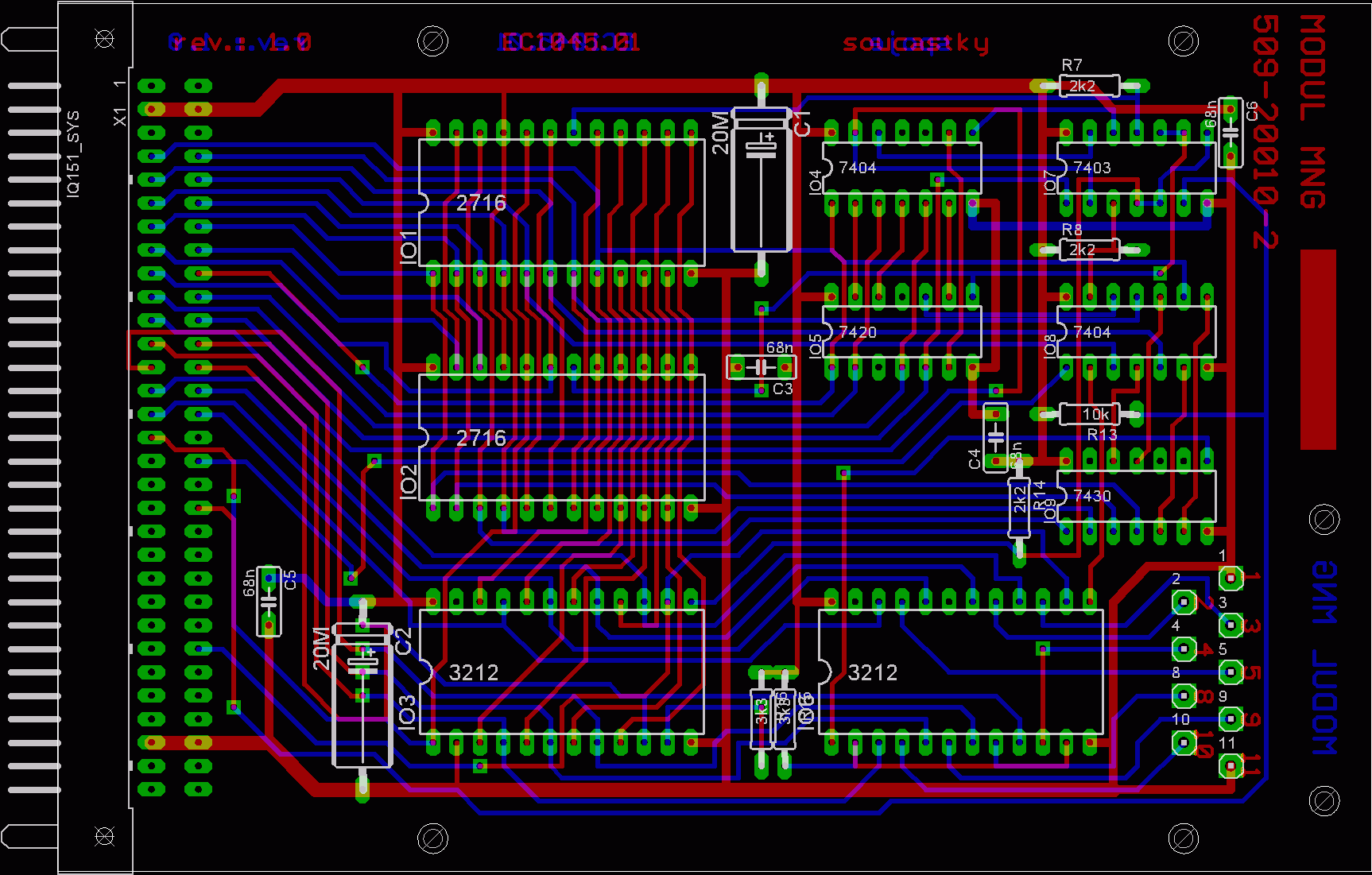The image size is (1372, 875).
Task: Select the R14 2k2 vertical resistor
Action: [1019, 507]
